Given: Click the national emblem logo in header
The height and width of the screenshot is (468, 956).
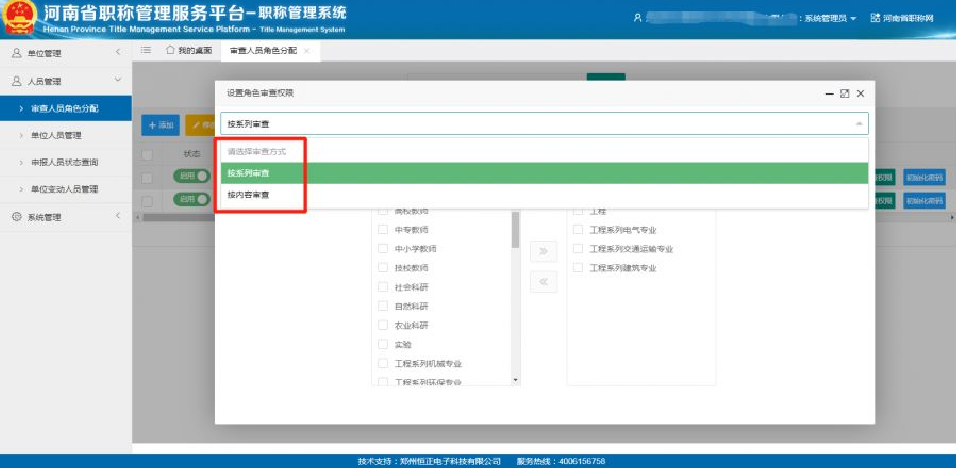Looking at the screenshot, I should [x=21, y=19].
